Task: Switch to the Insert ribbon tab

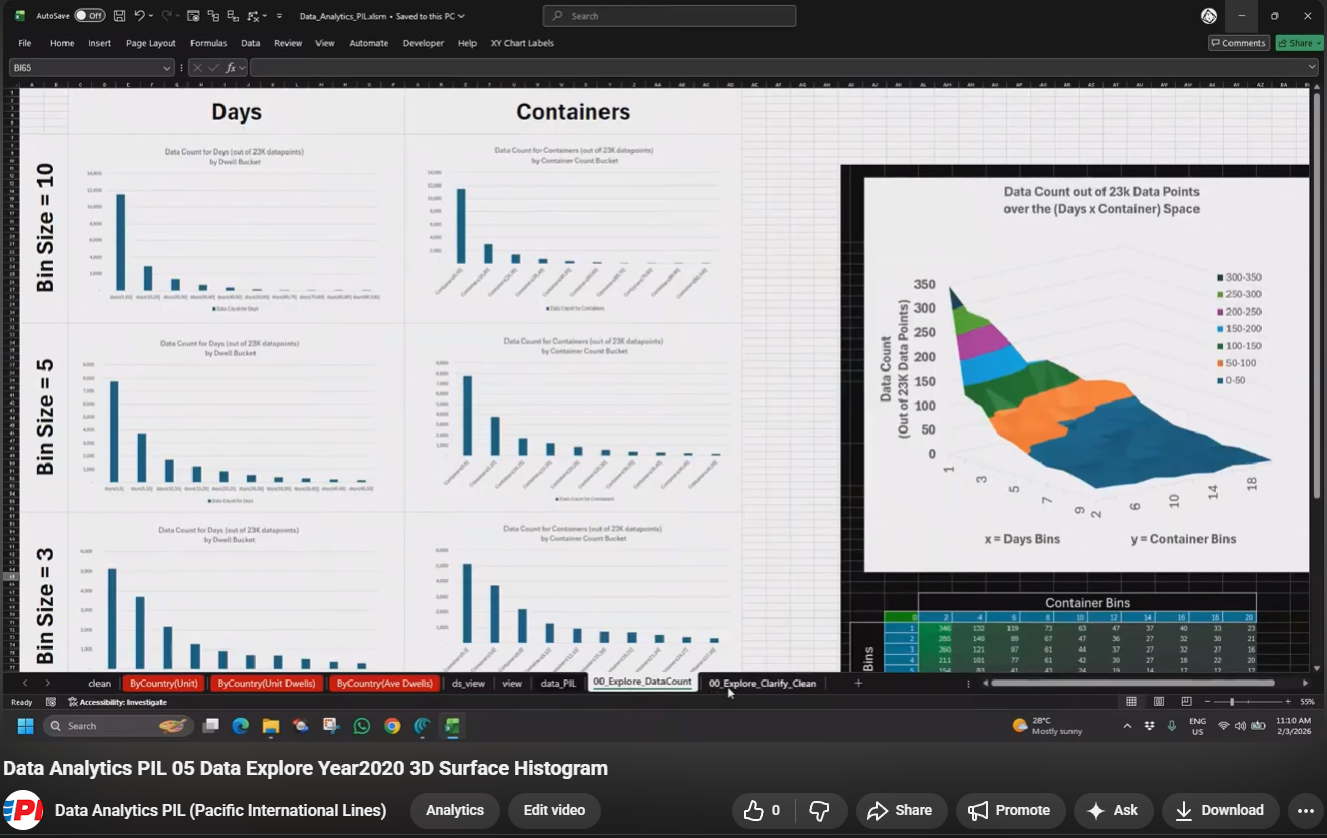Action: pyautogui.click(x=99, y=43)
